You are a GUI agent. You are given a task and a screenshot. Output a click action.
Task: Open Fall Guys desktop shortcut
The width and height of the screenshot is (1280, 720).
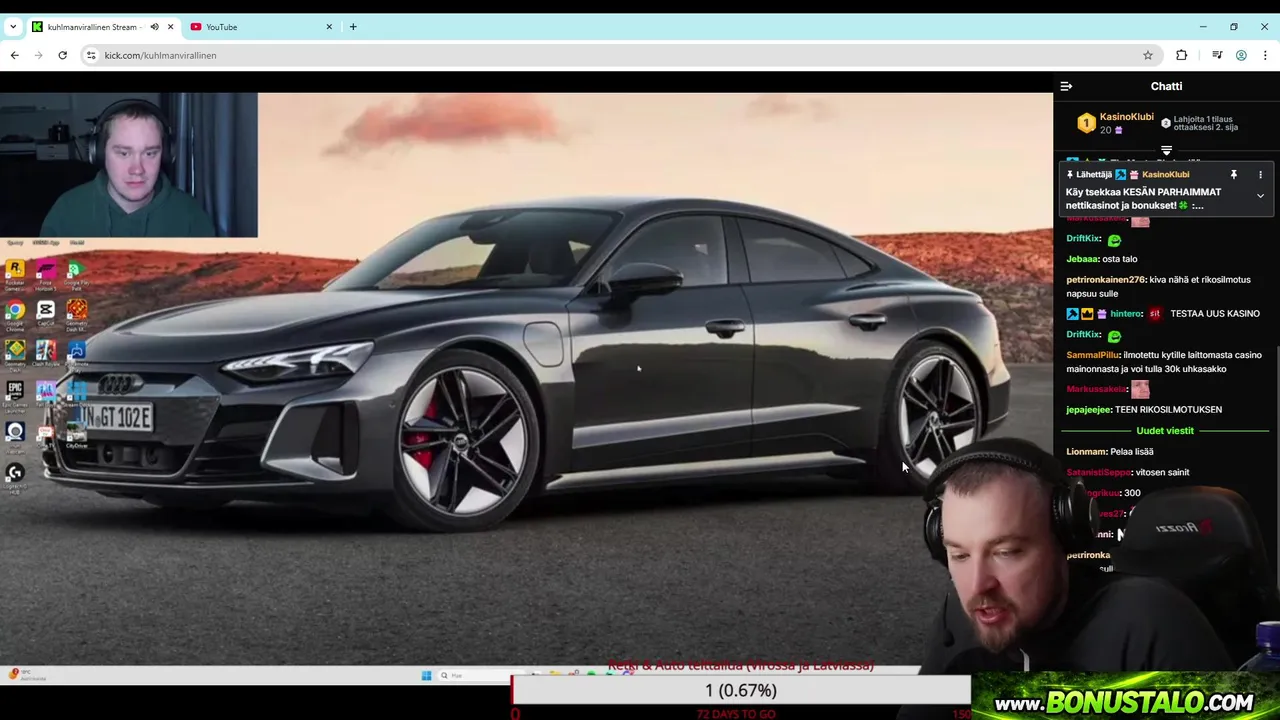46,393
